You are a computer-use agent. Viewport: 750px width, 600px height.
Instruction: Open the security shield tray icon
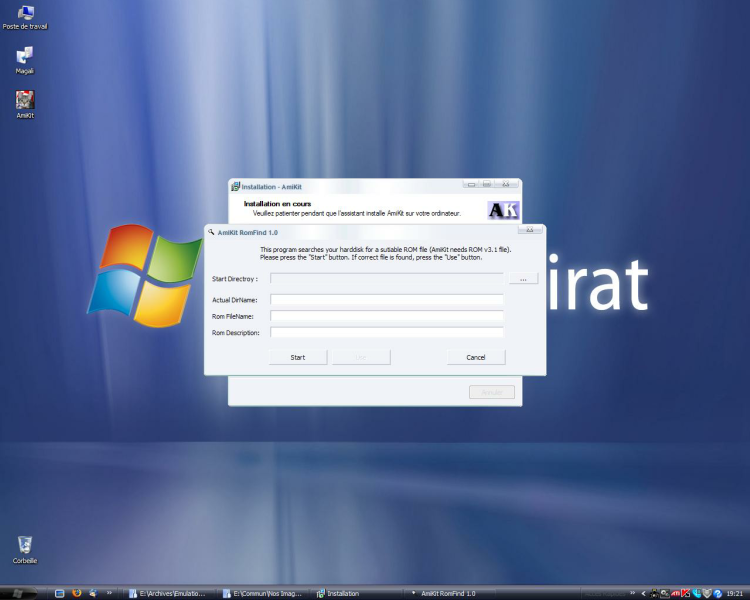click(x=707, y=593)
